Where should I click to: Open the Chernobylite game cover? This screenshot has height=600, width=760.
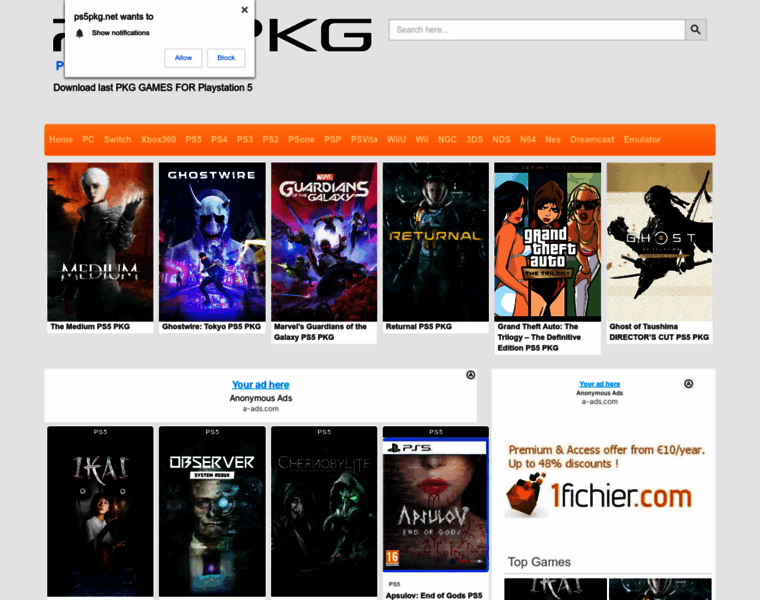click(324, 511)
